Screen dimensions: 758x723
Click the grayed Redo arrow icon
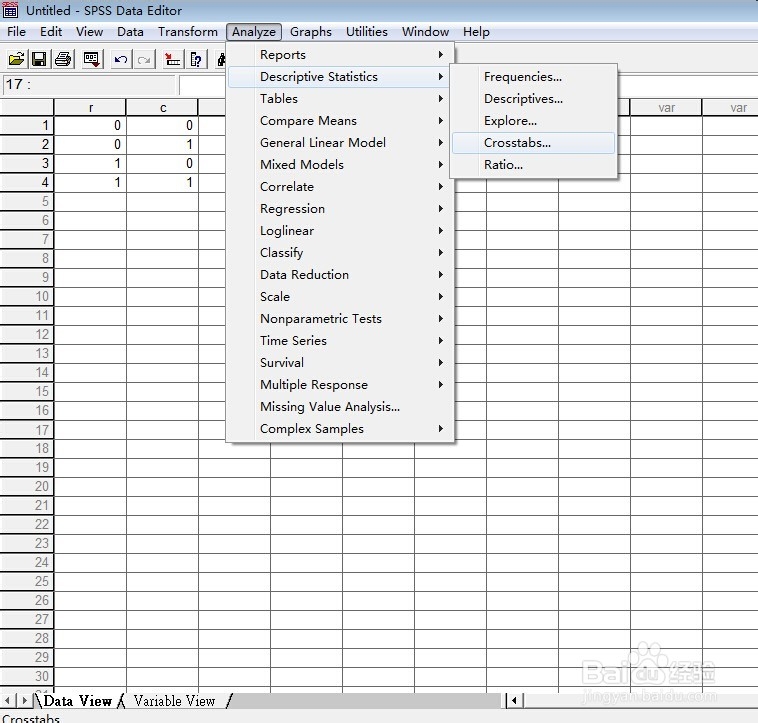144,59
